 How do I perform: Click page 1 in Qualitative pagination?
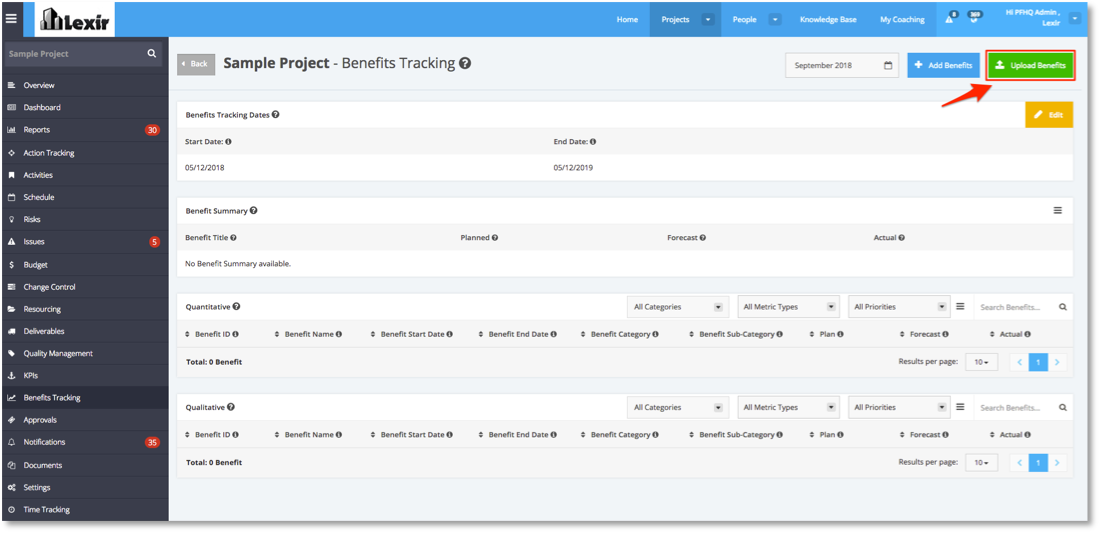(1038, 463)
